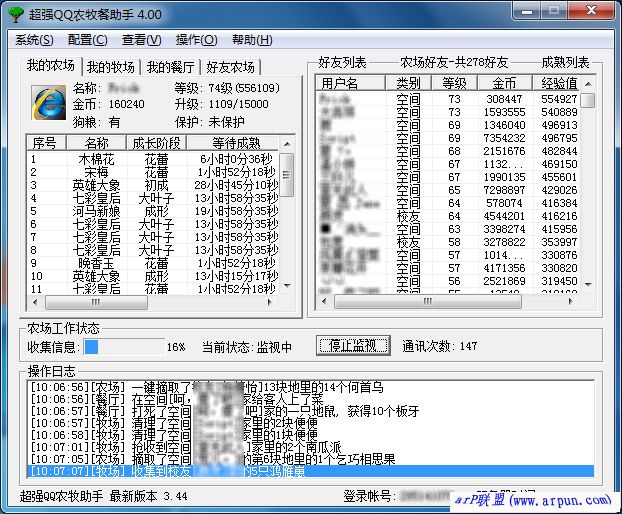622x514 pixels.
Task: Open the 配置(C) menu
Action: tap(88, 40)
